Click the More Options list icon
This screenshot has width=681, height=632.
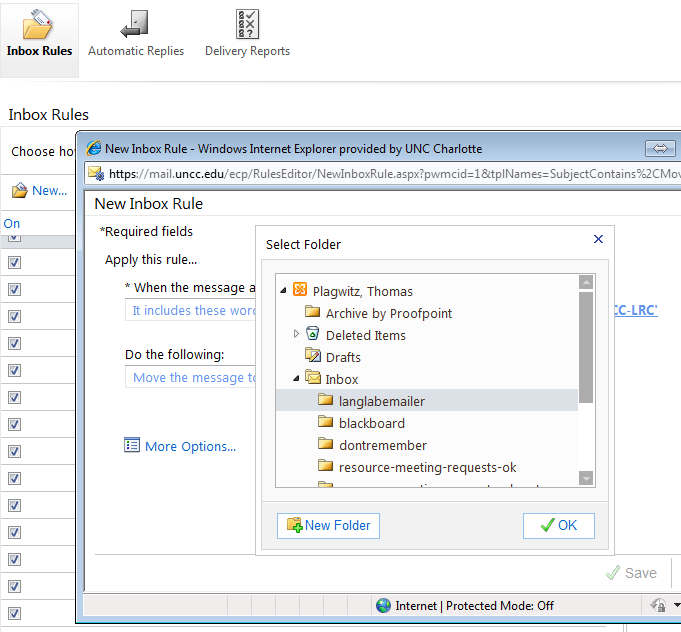(x=132, y=446)
